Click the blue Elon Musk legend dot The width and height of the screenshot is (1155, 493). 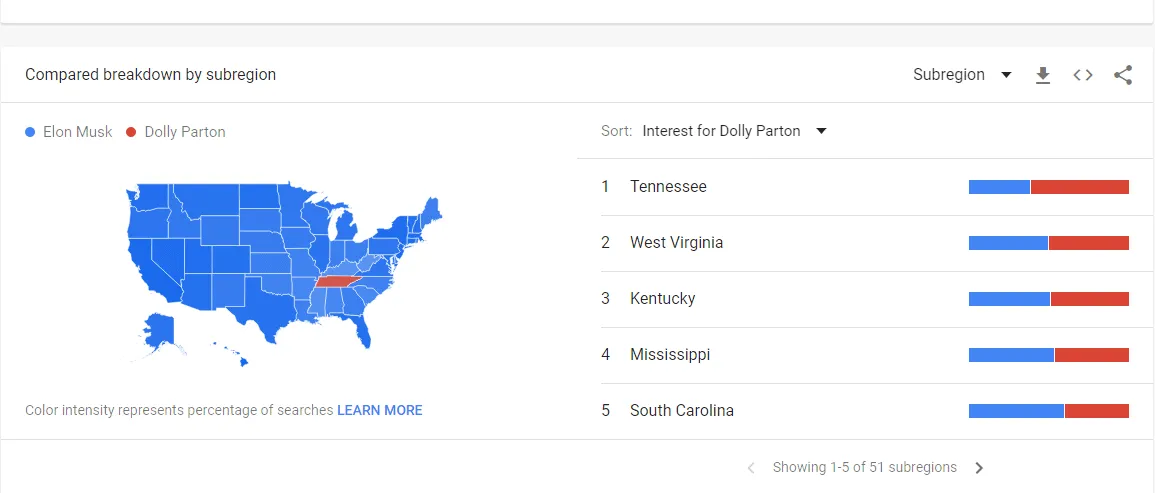click(x=31, y=132)
